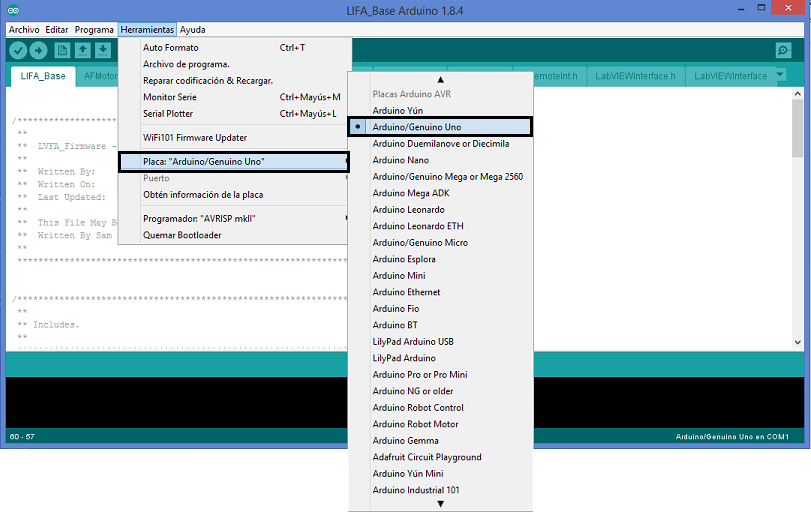Select Arduino Nano board
This screenshot has width=811, height=512.
pos(441,160)
